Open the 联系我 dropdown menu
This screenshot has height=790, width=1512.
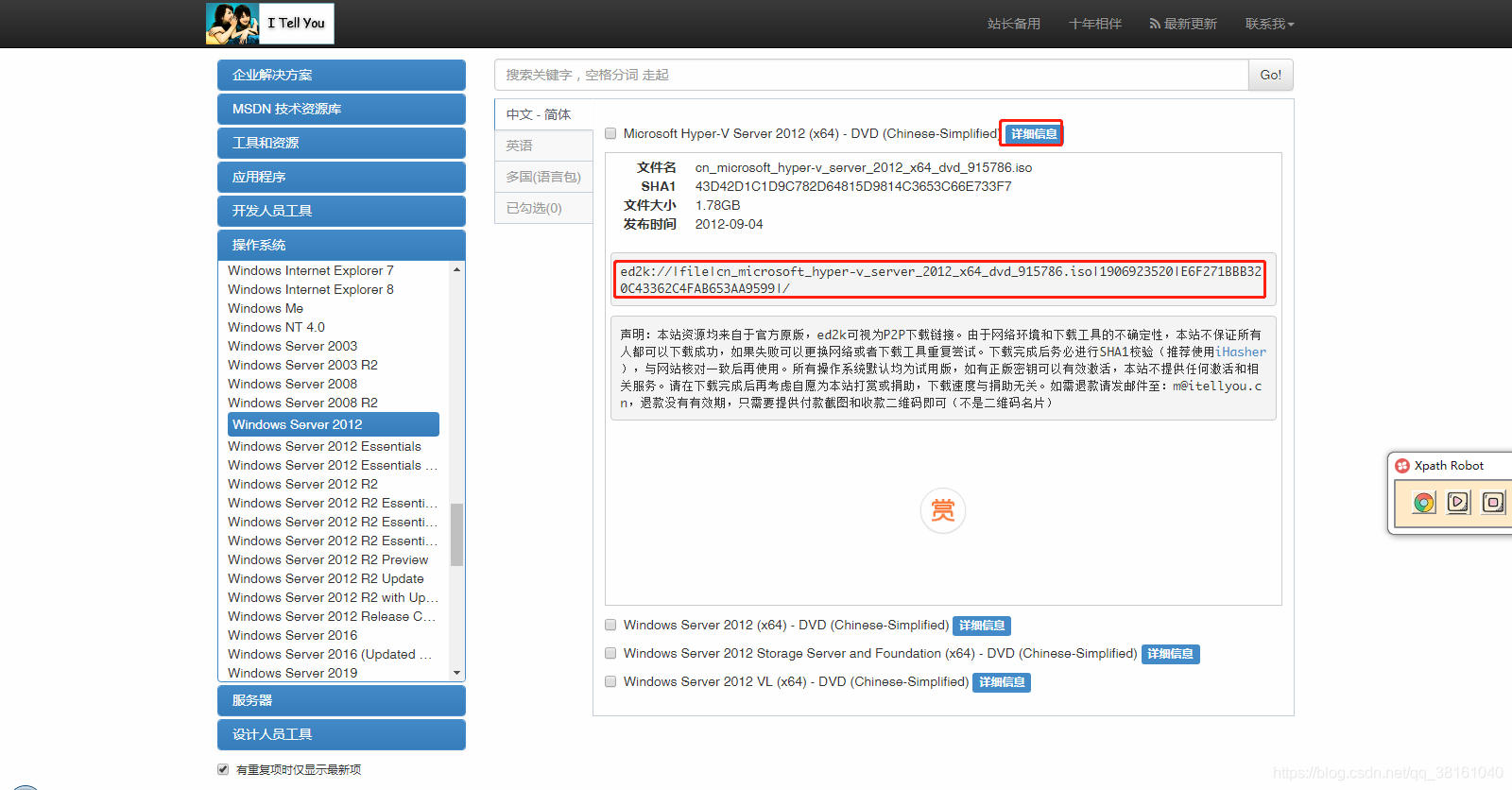(1269, 24)
